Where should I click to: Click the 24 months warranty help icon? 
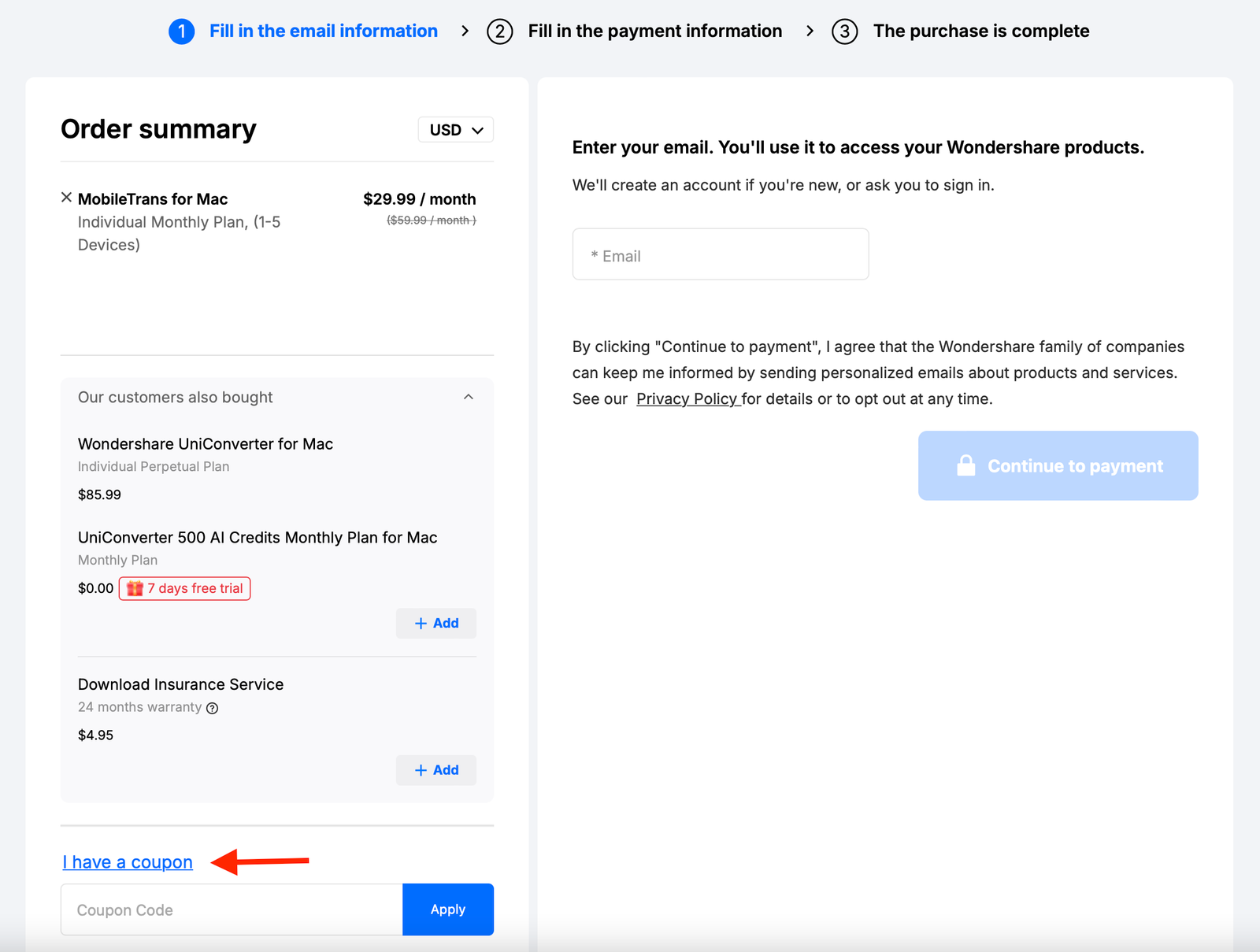coord(212,708)
